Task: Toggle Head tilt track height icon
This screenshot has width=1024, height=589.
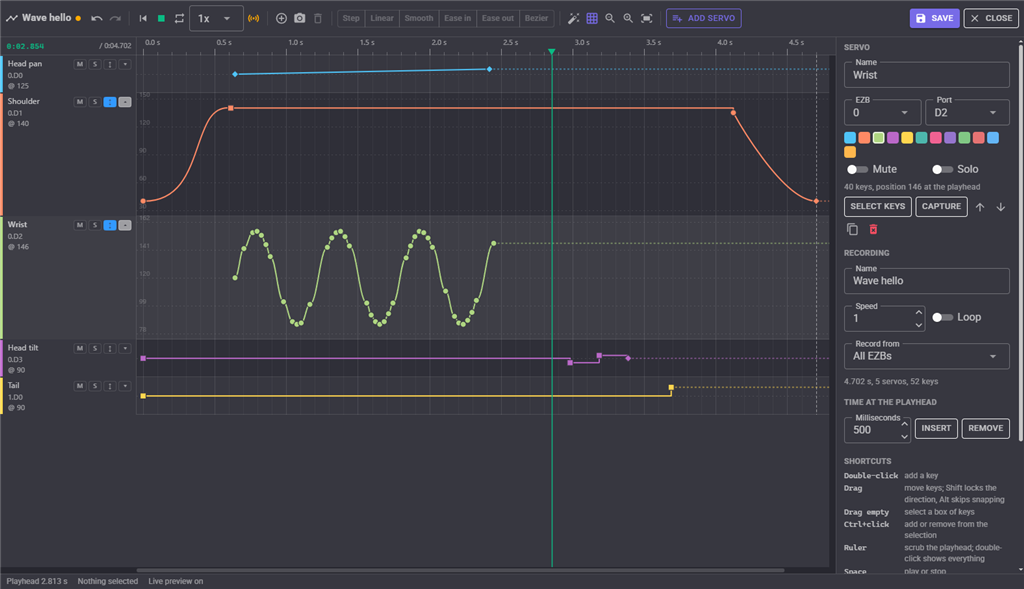Action: (x=110, y=349)
